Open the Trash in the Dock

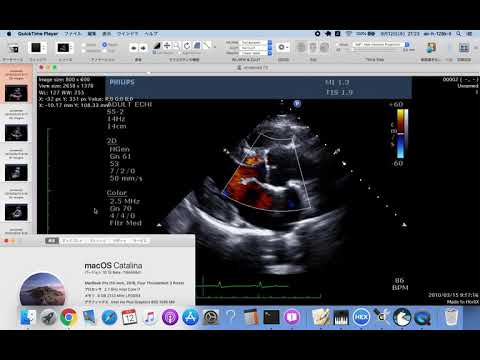pyautogui.click(x=451, y=317)
